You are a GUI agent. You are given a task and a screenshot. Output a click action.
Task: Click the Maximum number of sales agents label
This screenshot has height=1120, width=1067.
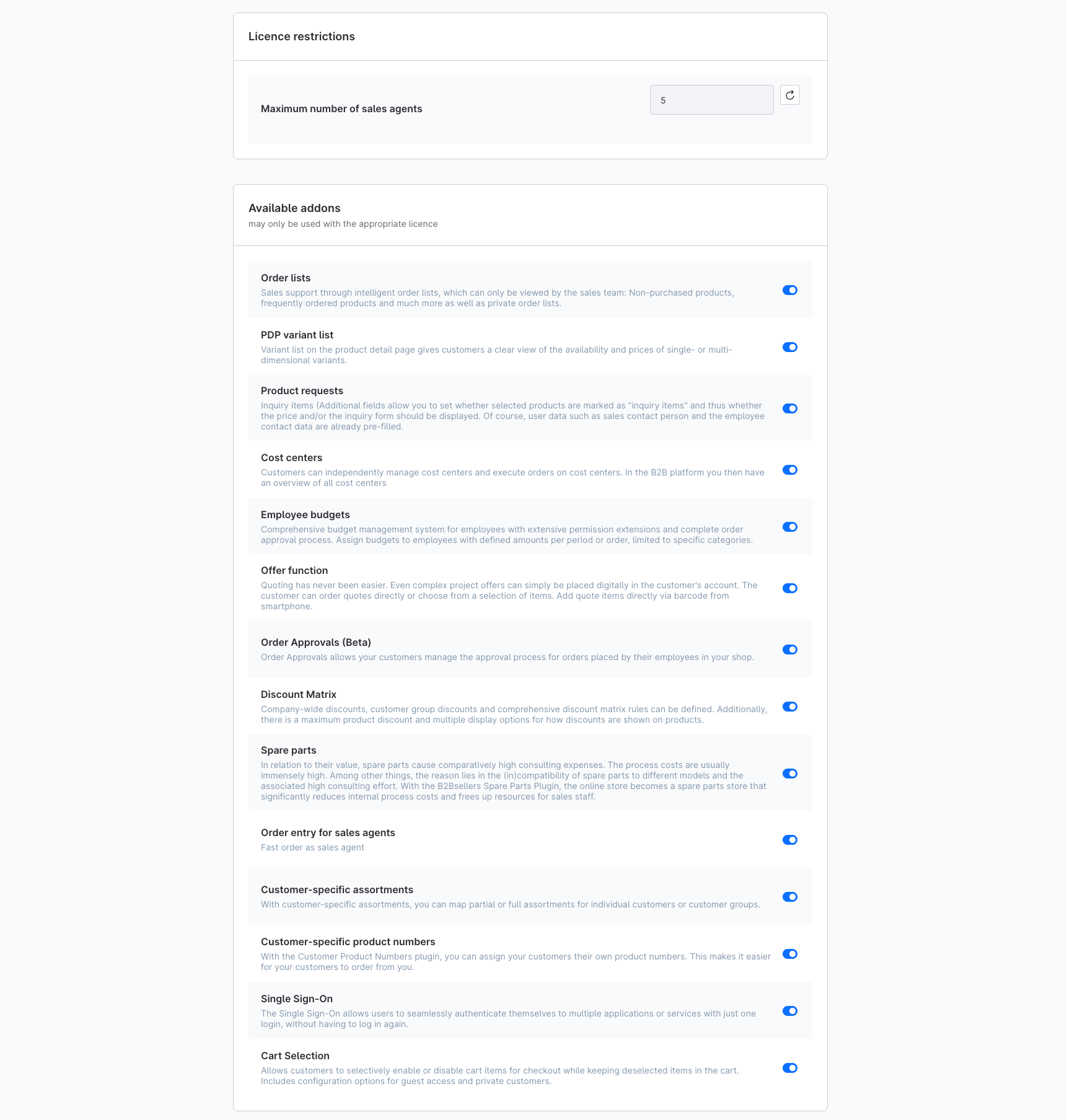coord(341,109)
